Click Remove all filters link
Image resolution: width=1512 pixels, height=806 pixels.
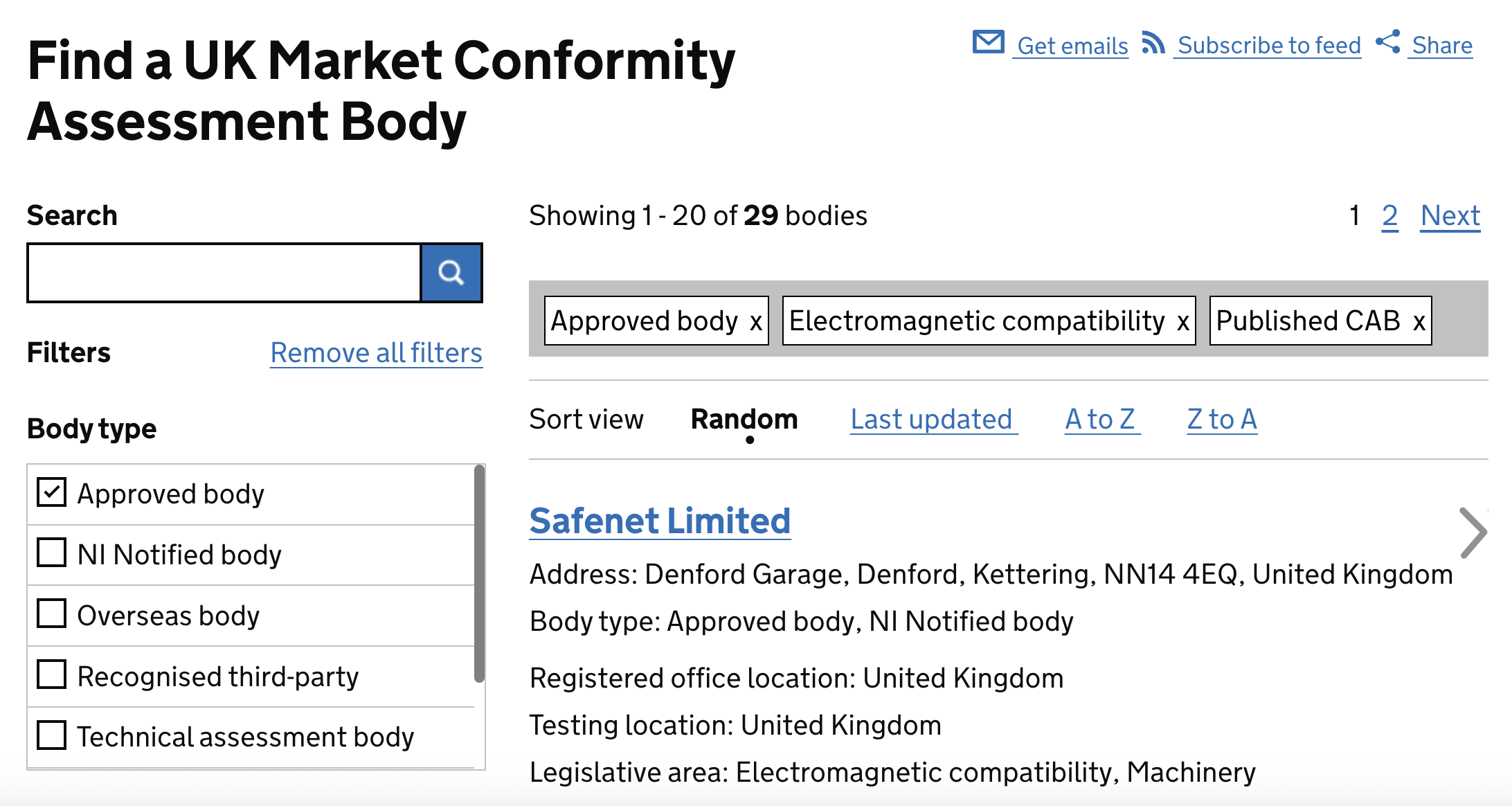pyautogui.click(x=376, y=353)
